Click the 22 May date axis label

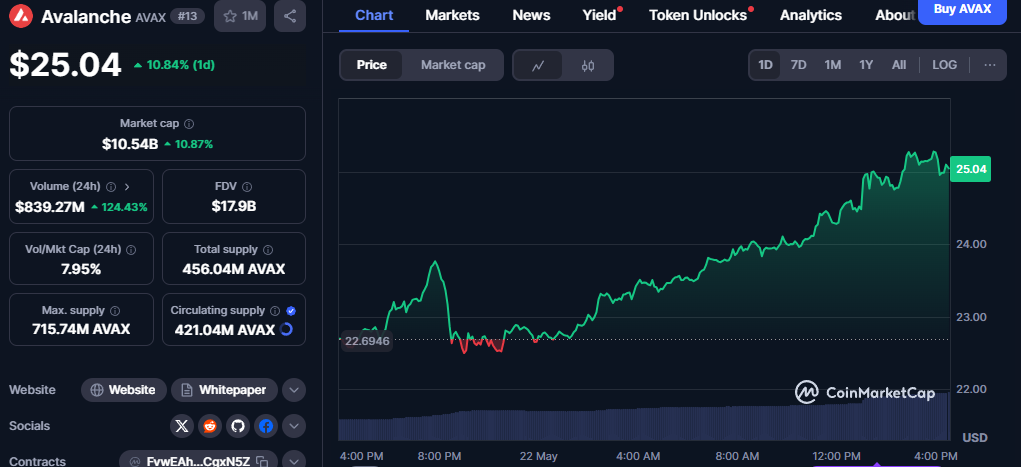click(538, 456)
